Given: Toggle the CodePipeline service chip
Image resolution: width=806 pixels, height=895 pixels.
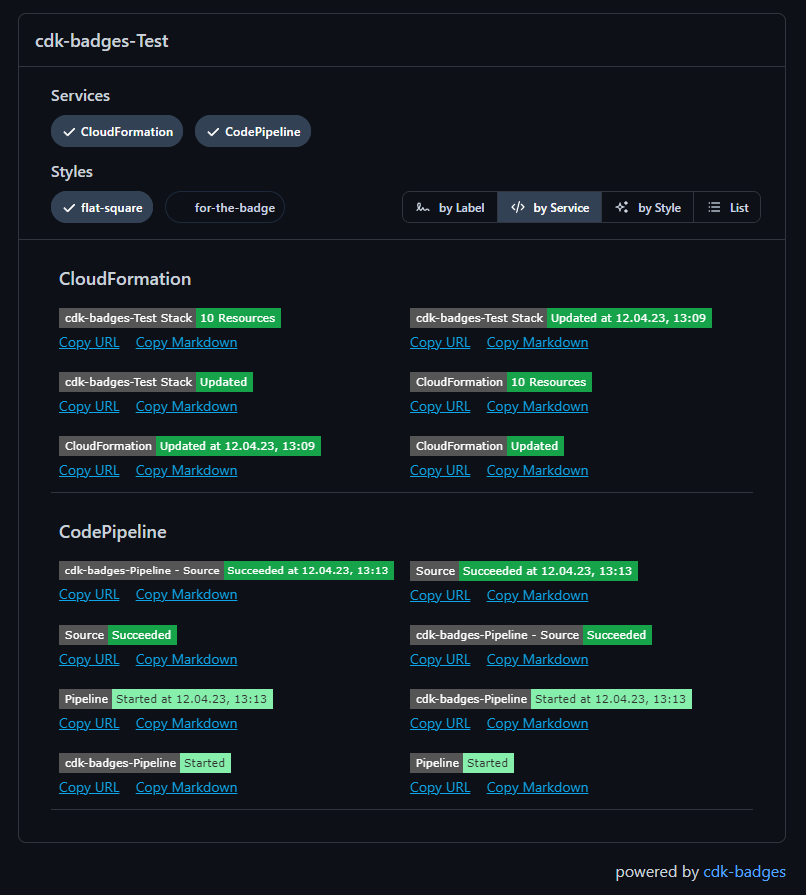Looking at the screenshot, I should pyautogui.click(x=253, y=131).
